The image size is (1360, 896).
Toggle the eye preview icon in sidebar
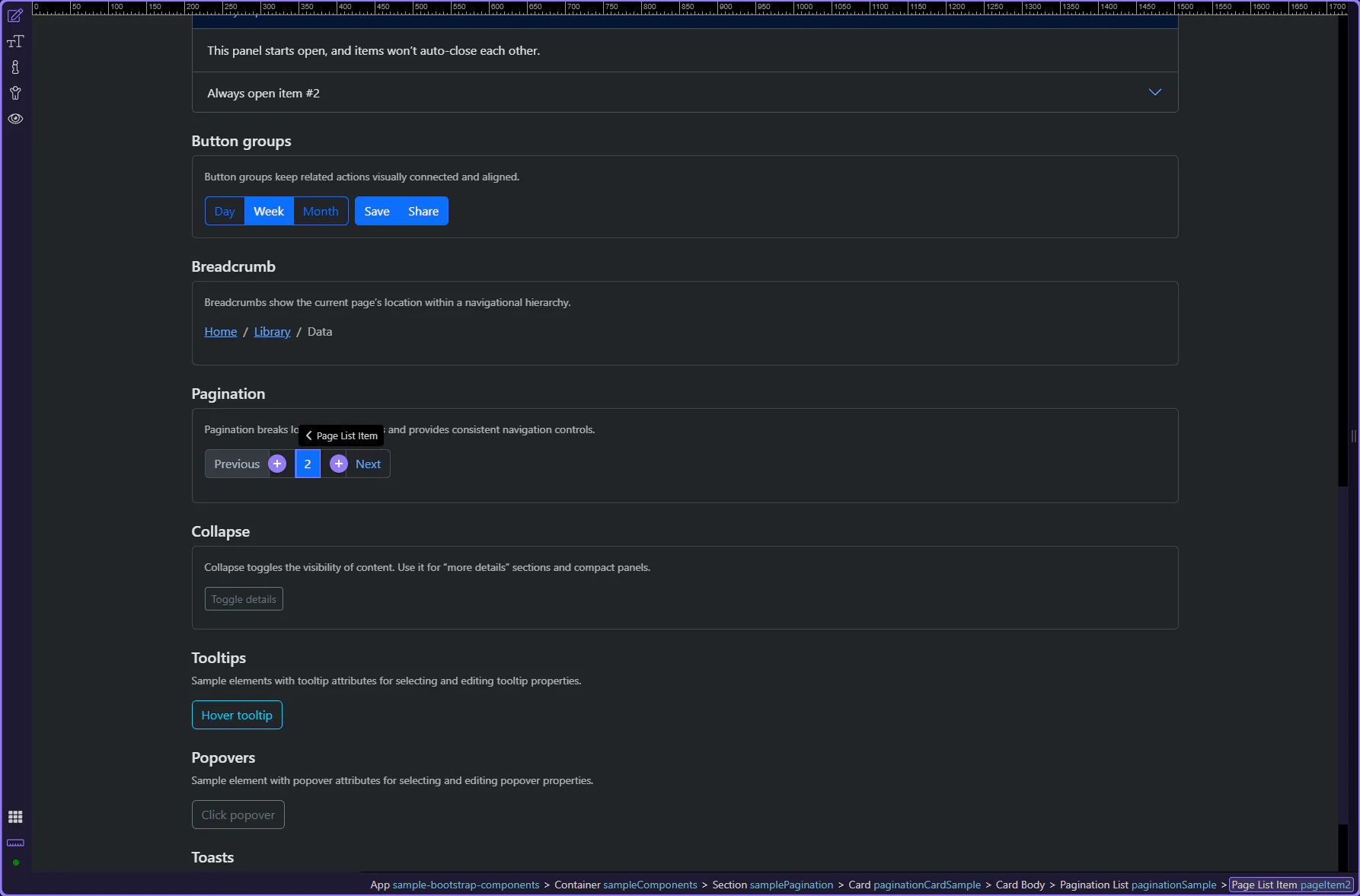[x=15, y=119]
